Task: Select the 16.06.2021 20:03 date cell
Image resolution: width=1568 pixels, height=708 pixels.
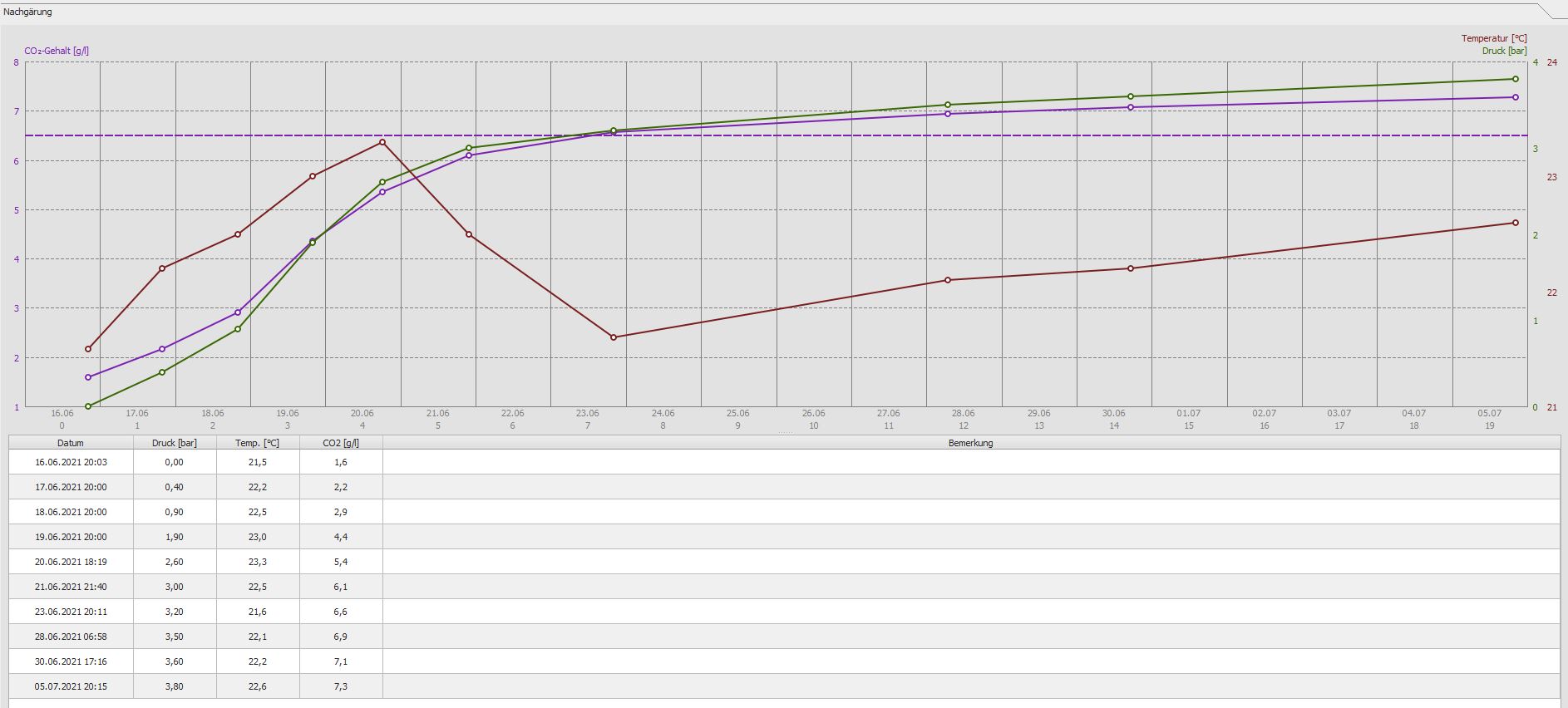Action: click(71, 462)
